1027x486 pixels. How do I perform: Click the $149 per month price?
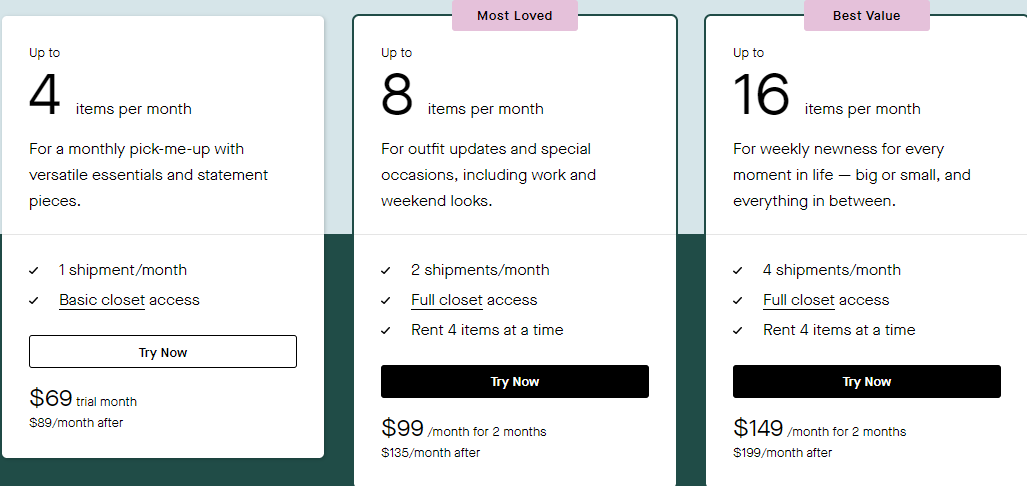click(759, 428)
